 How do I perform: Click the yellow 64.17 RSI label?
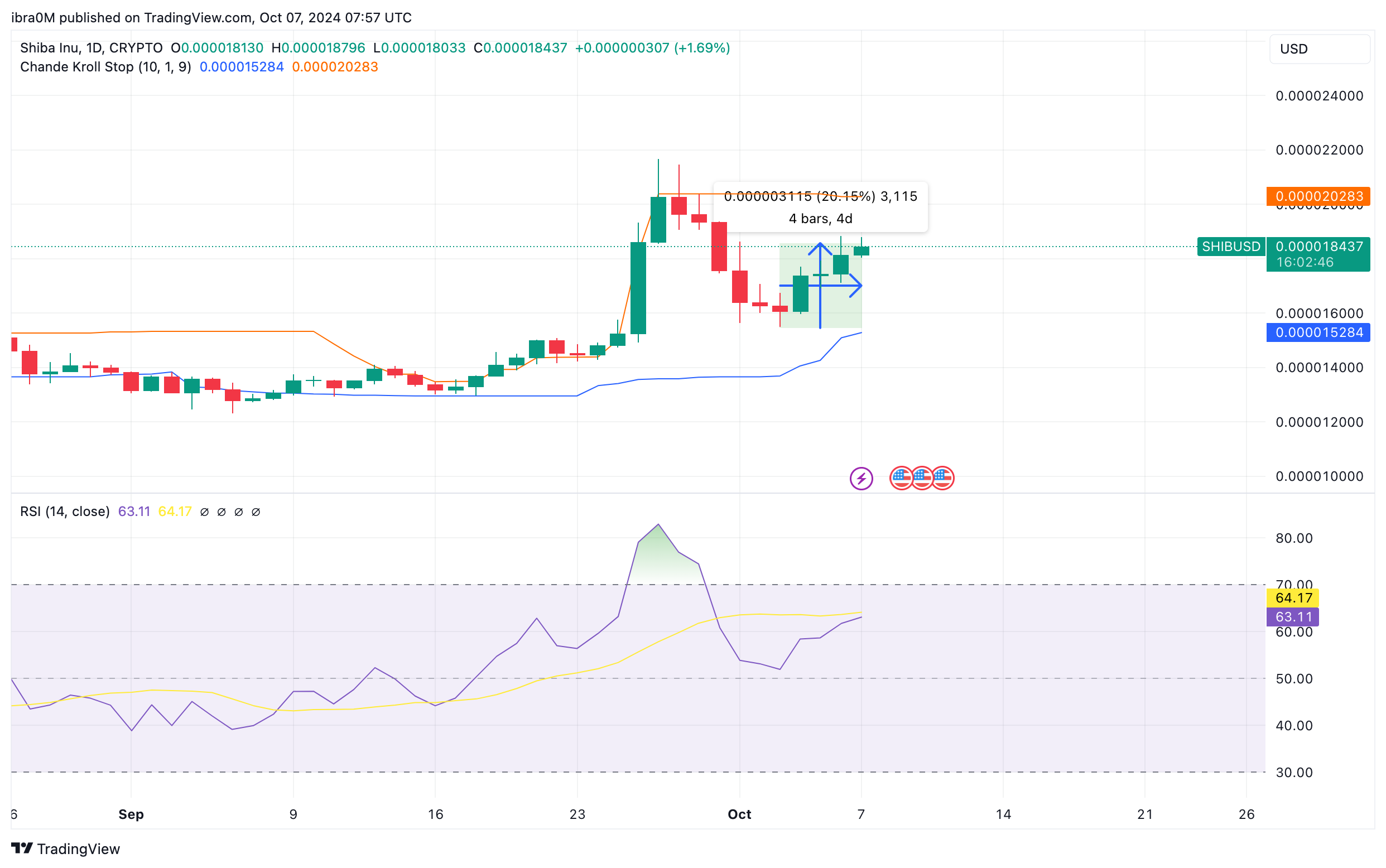pyautogui.click(x=1293, y=597)
